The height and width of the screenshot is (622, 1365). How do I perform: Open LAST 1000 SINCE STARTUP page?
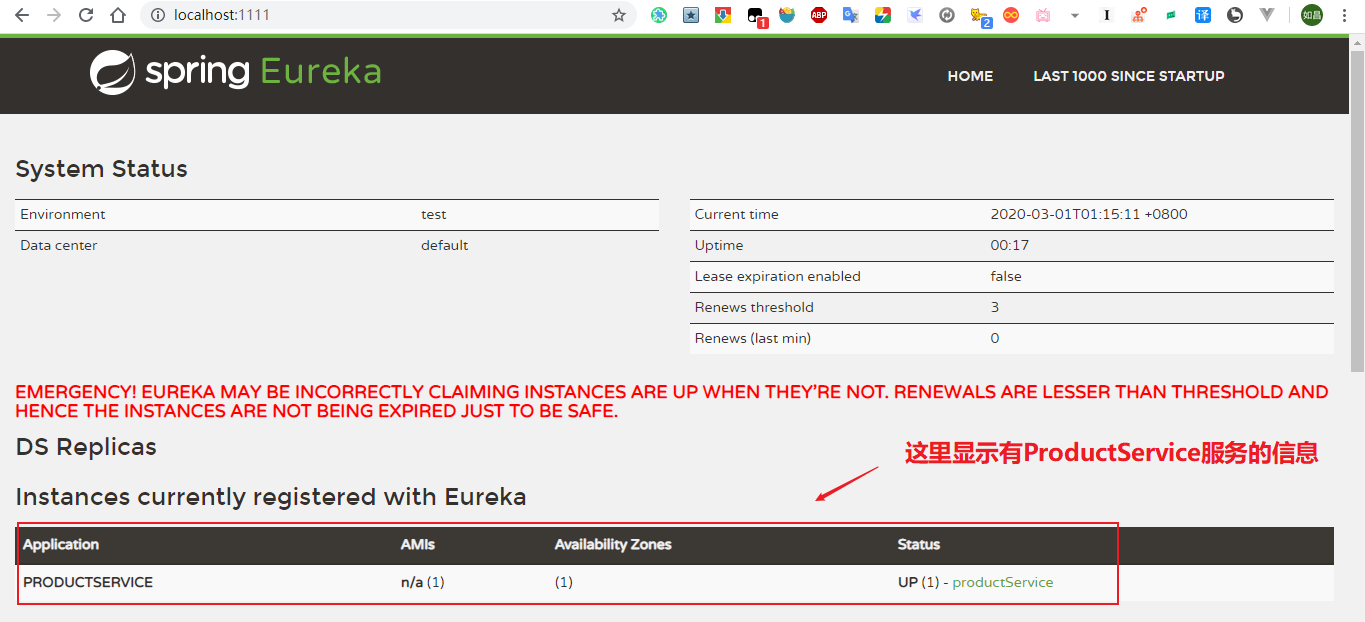pyautogui.click(x=1129, y=76)
